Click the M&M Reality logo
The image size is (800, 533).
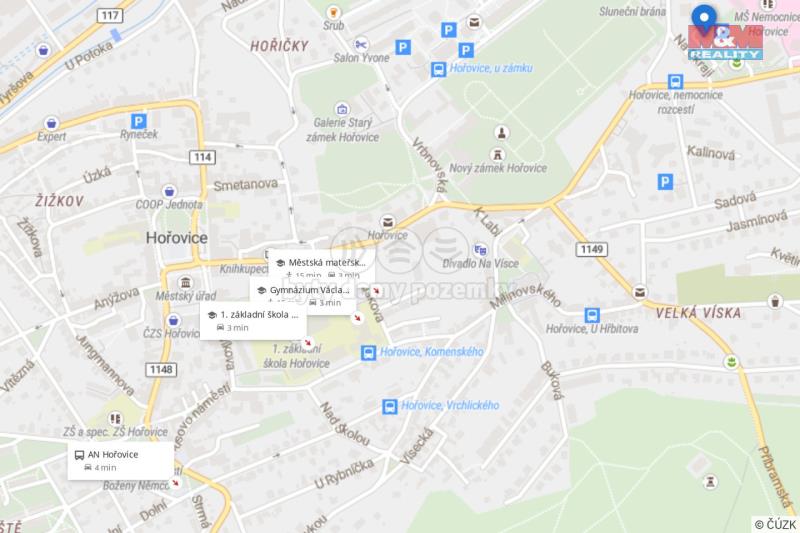click(x=726, y=42)
